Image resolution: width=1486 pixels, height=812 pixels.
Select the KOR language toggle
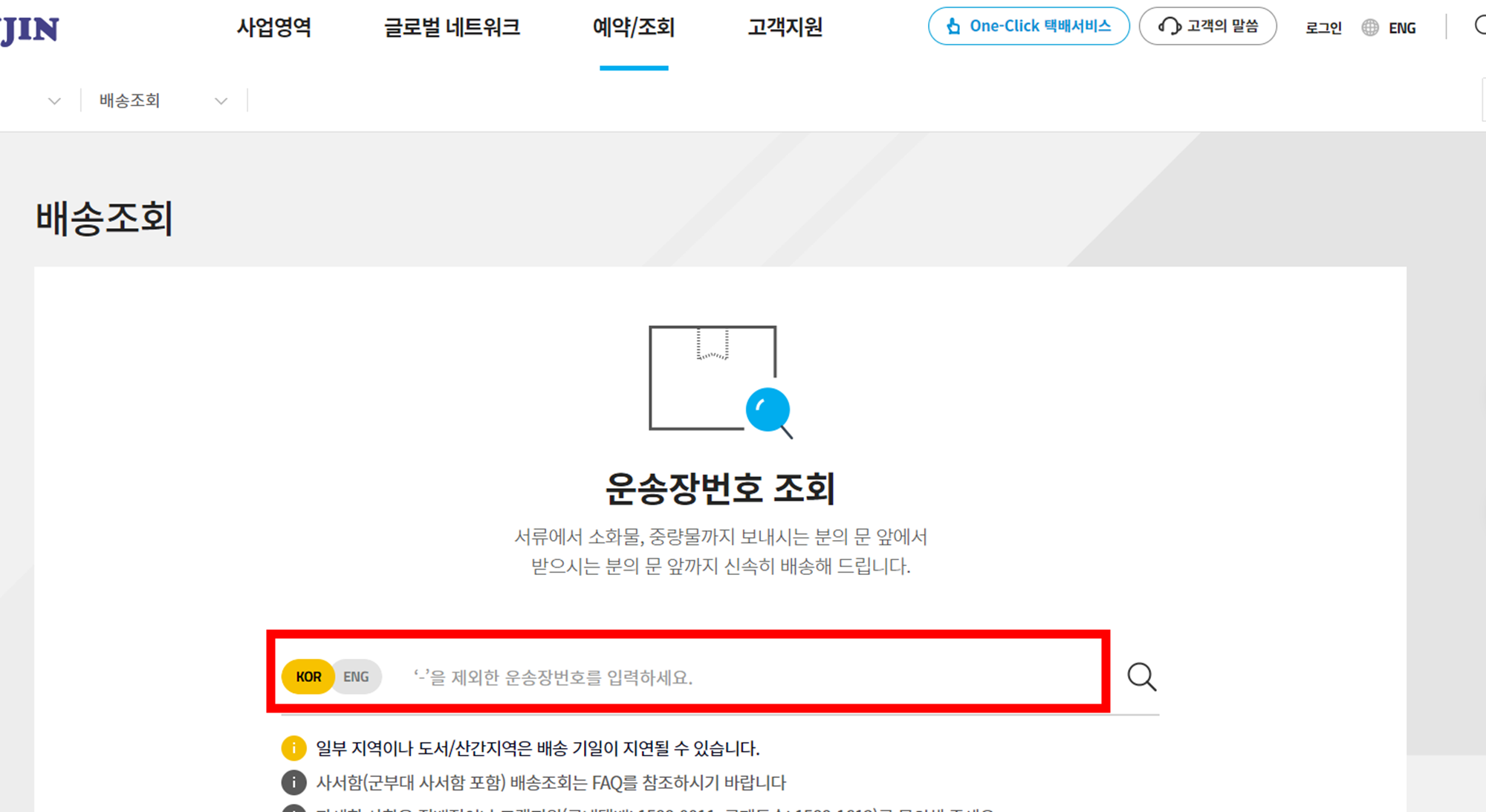pos(308,676)
